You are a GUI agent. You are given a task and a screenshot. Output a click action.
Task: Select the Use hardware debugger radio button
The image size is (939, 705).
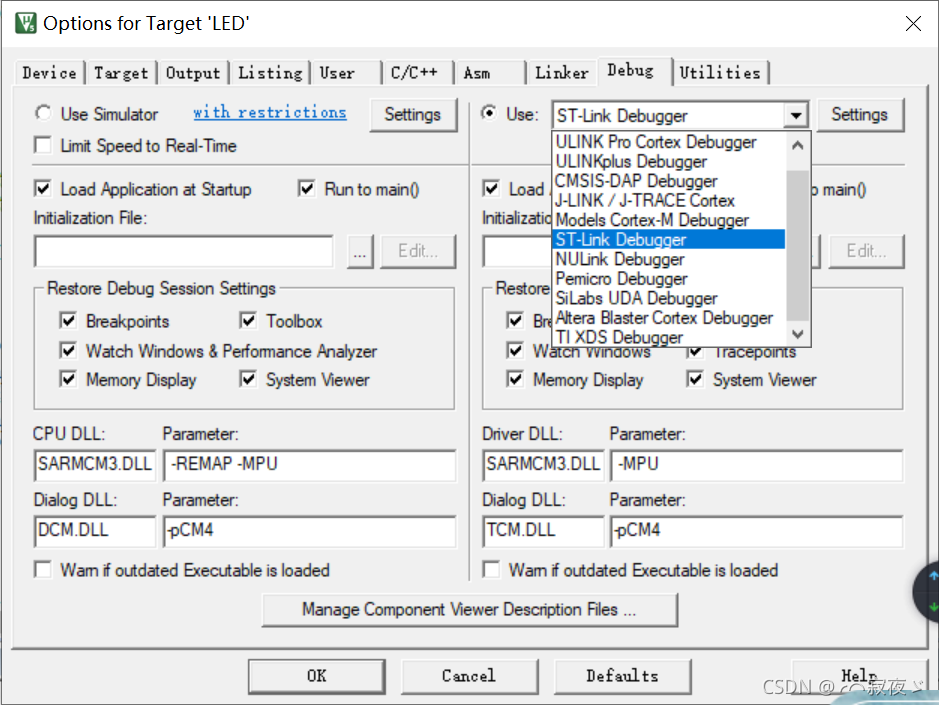[x=489, y=113]
